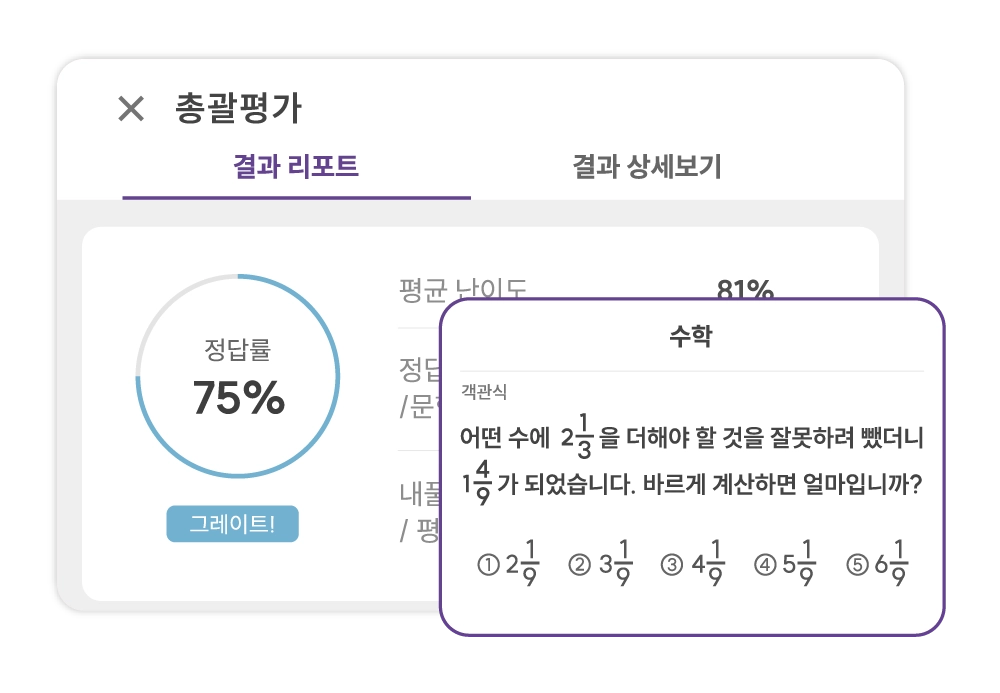This screenshot has width=1000, height=693.
Task: Click the 객관식 question type label
Action: 484,392
